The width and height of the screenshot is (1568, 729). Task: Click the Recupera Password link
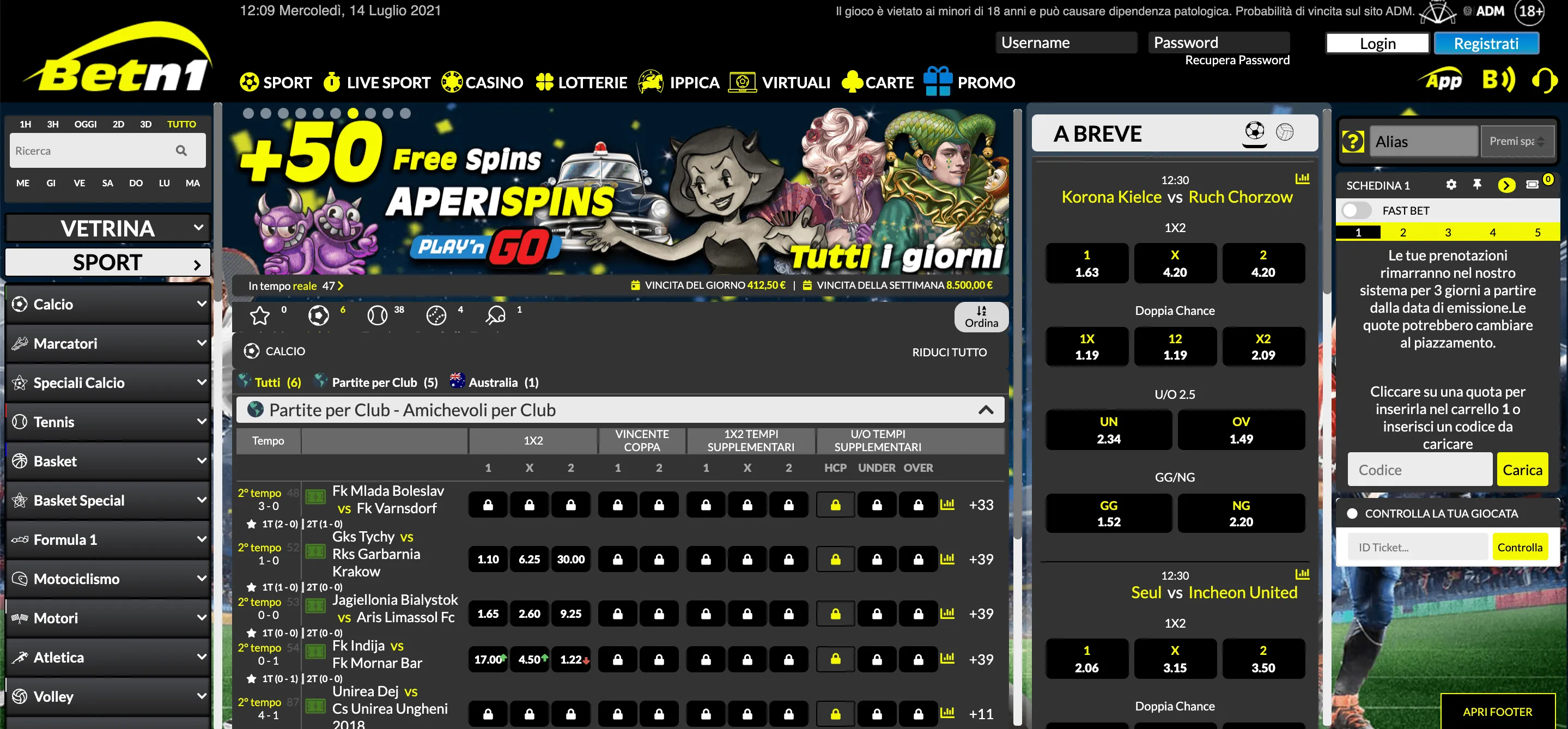1236,60
